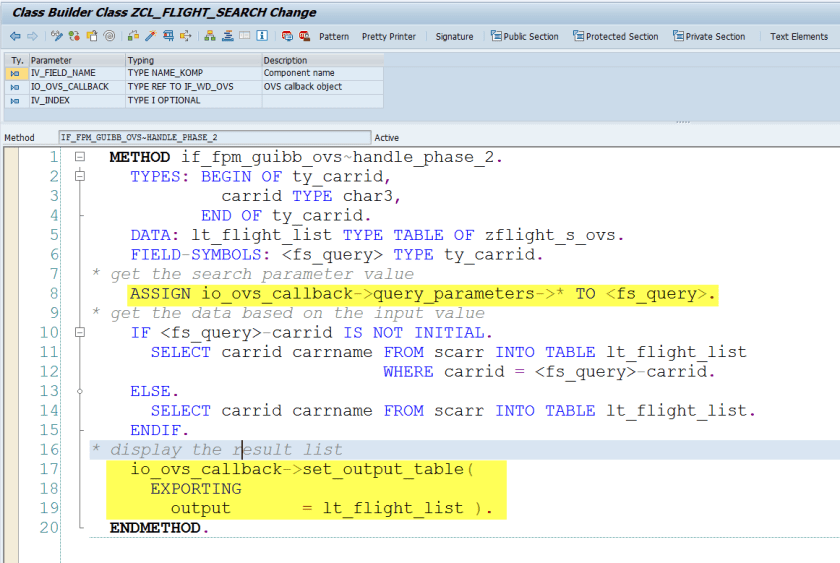Click the FIELD-SYMBOLS keyword on line 6

click(196, 254)
